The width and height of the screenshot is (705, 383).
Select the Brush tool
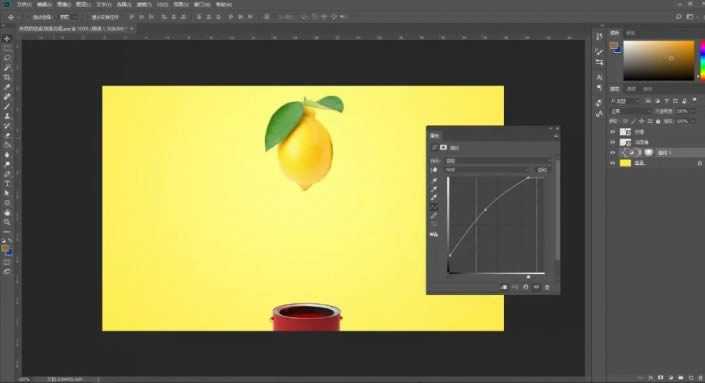click(x=7, y=107)
